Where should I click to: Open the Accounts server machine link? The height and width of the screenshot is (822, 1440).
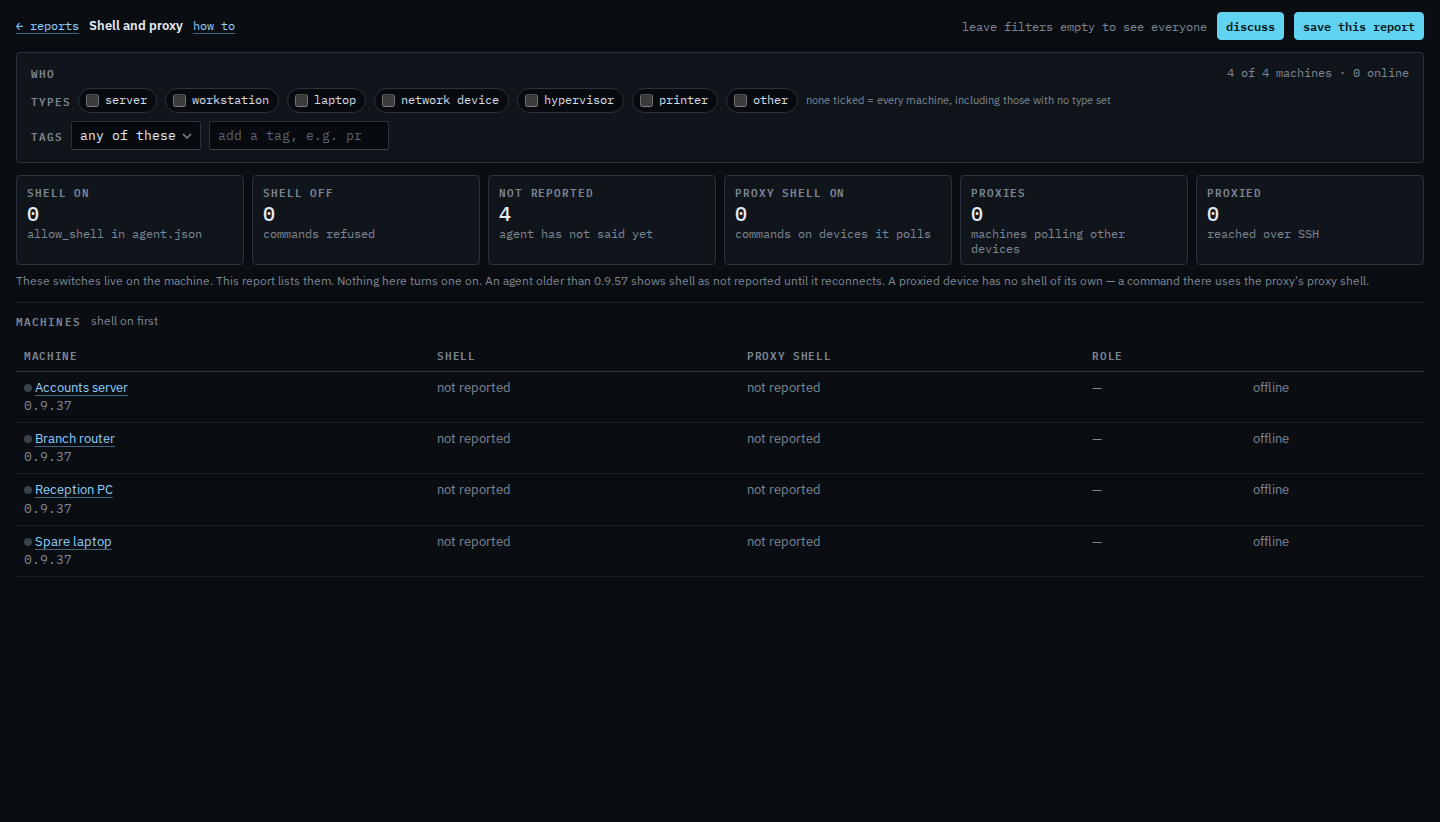click(81, 388)
